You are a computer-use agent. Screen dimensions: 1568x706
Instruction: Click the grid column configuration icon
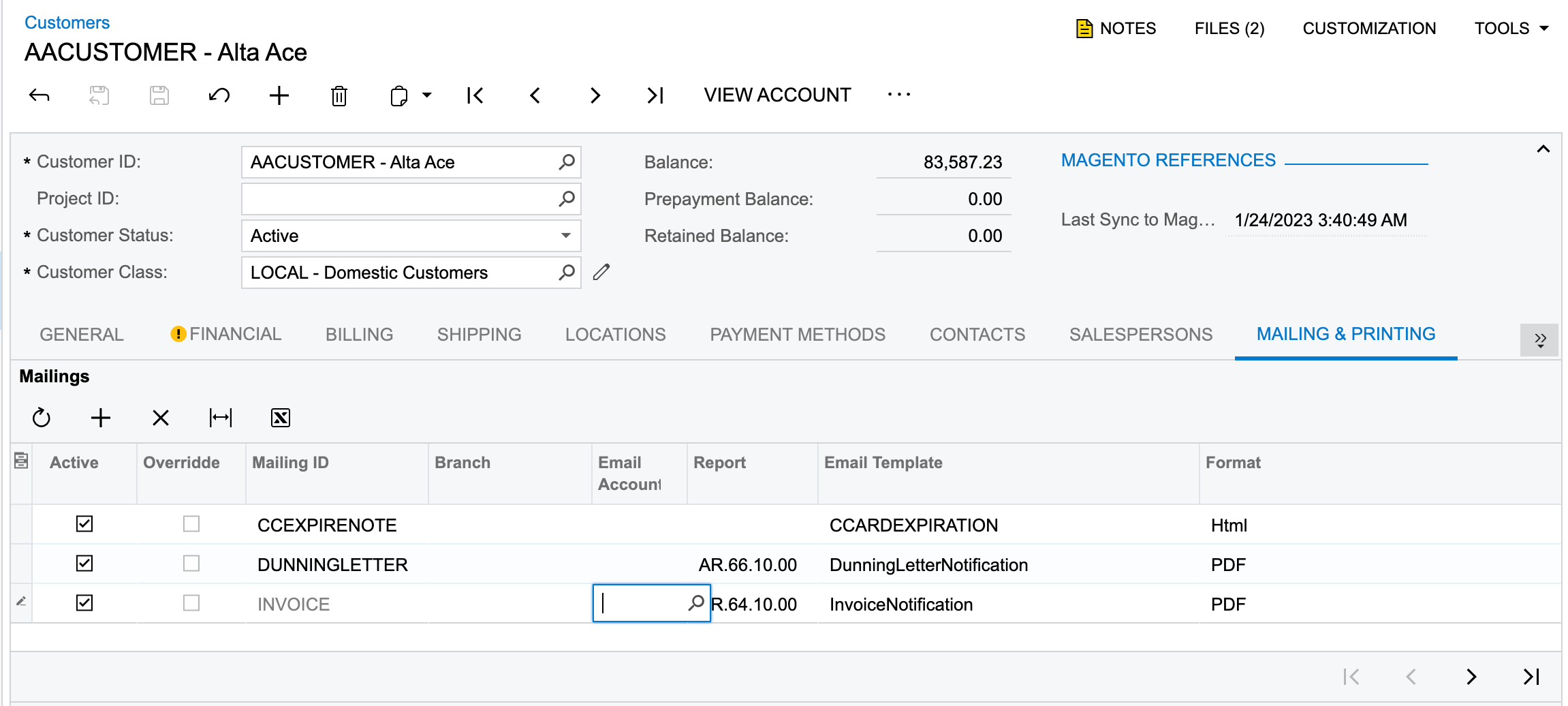(21, 461)
